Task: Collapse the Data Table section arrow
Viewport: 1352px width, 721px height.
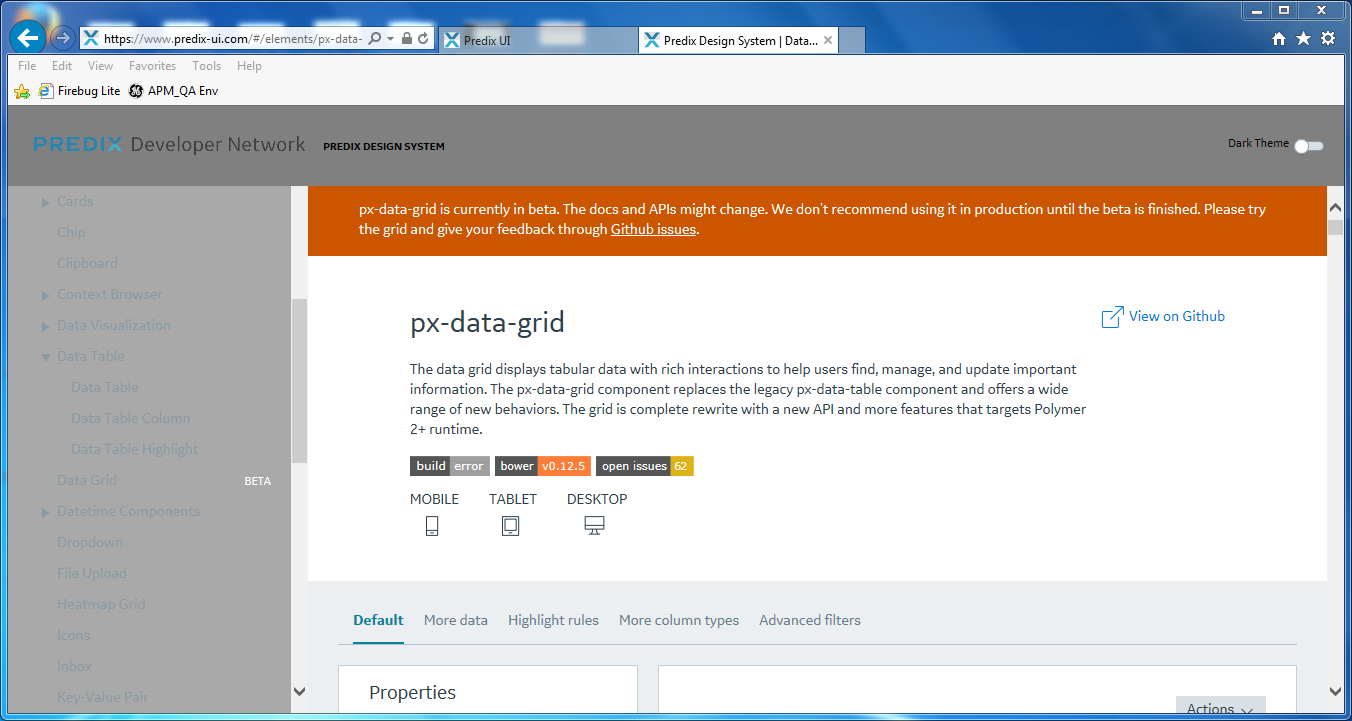Action: (46, 357)
